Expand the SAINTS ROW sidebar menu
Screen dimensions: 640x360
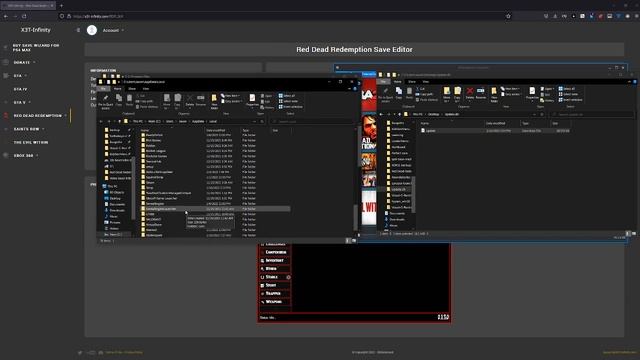(x=29, y=129)
